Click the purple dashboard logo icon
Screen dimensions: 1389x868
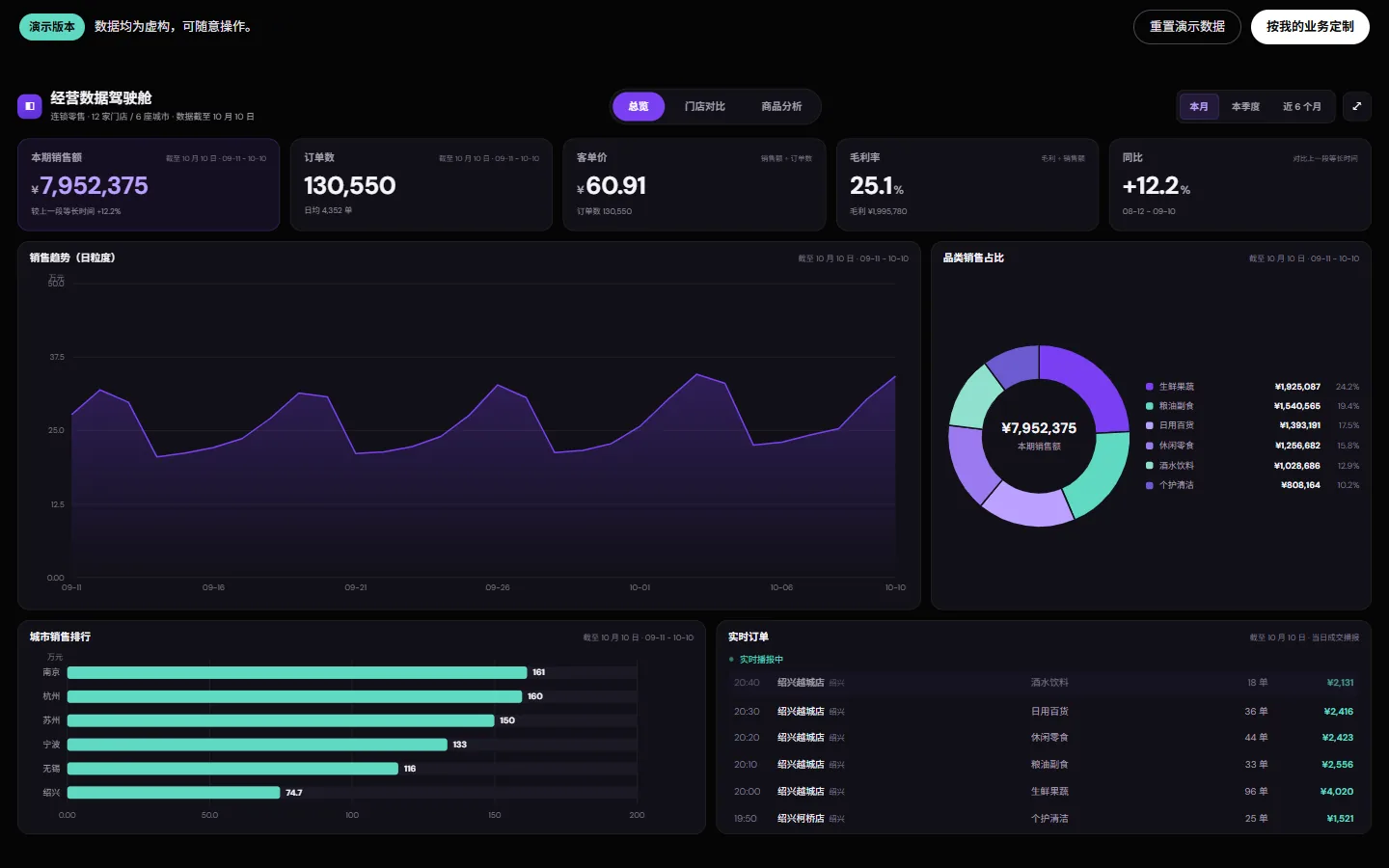30,106
